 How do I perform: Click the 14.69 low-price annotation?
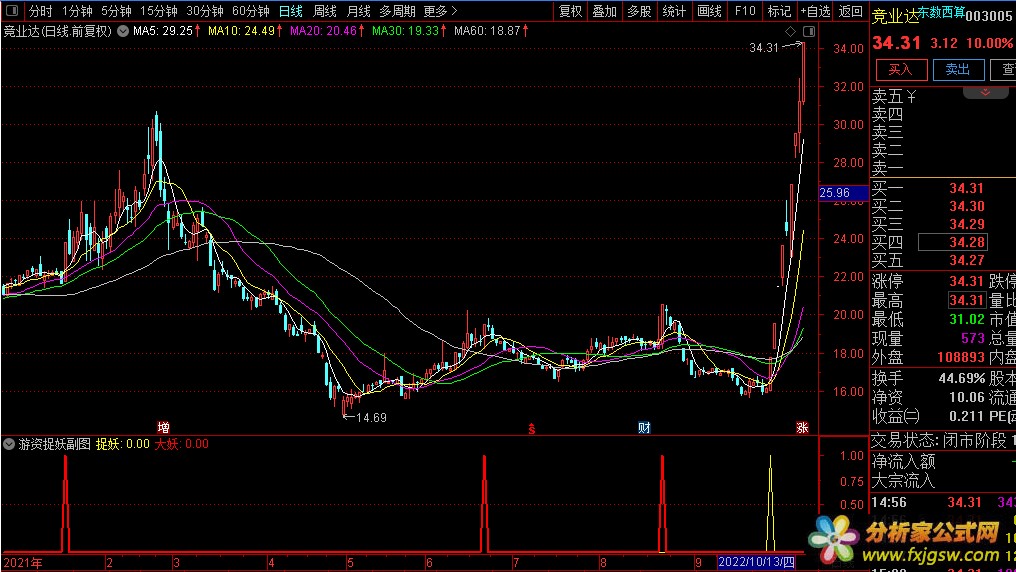coord(371,418)
